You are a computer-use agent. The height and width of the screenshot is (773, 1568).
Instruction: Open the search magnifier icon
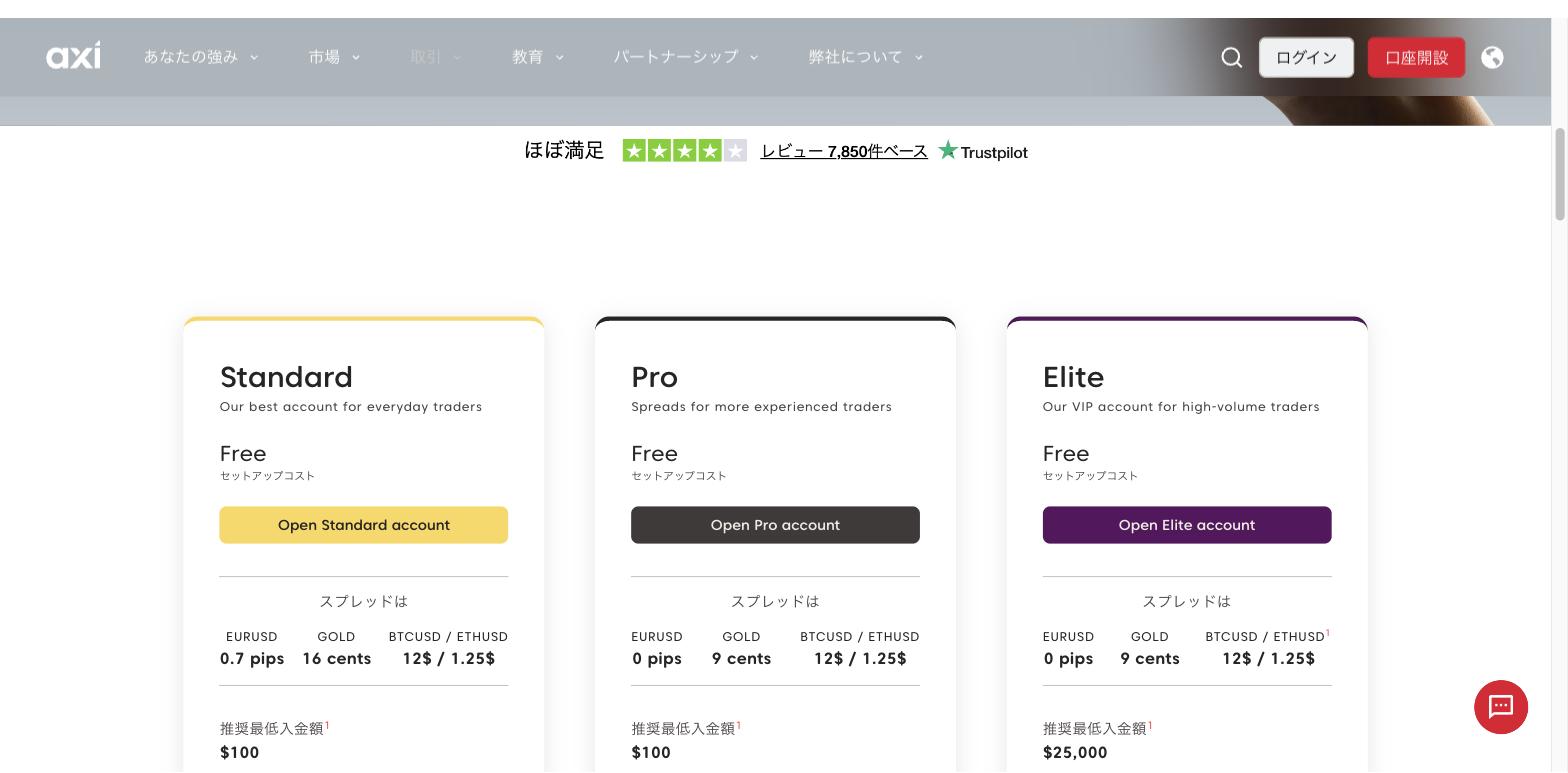(1232, 58)
